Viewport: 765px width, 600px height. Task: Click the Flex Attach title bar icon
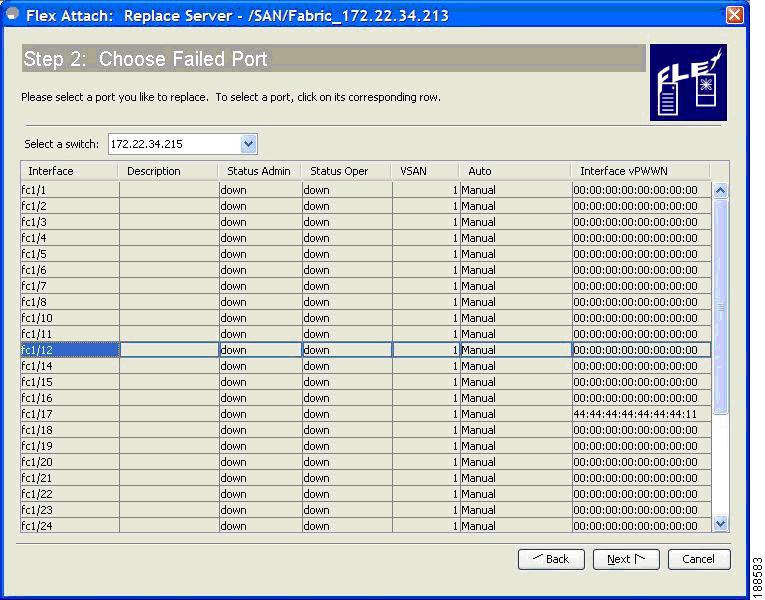click(12, 14)
